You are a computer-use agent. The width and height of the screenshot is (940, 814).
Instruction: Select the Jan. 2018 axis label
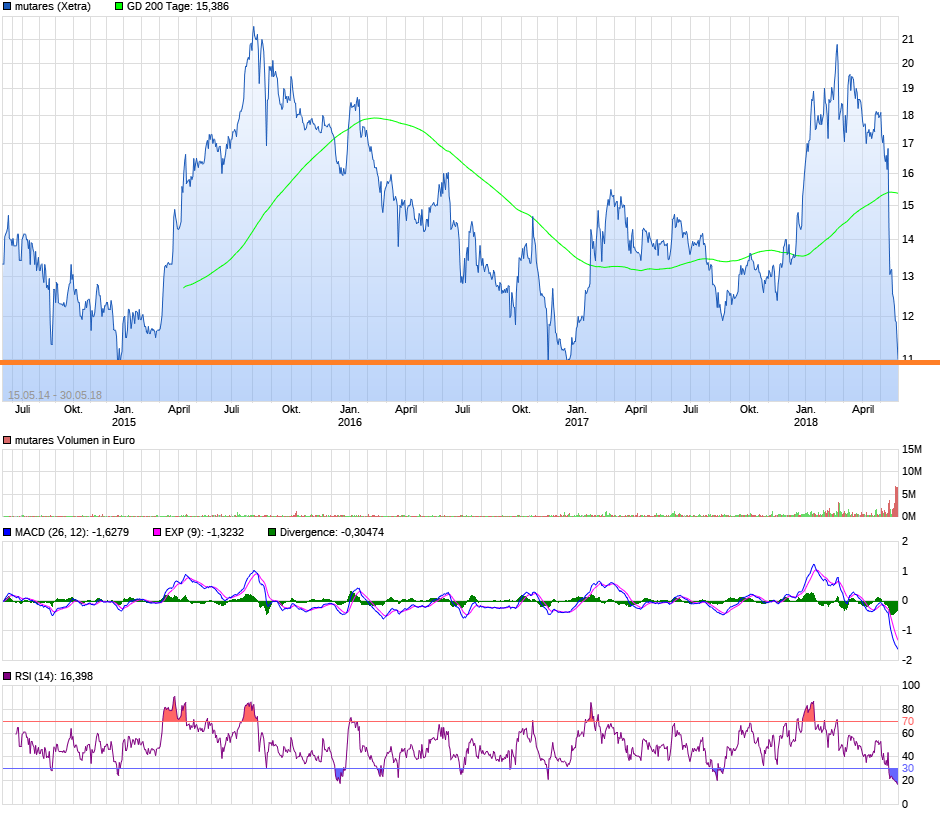pos(806,415)
